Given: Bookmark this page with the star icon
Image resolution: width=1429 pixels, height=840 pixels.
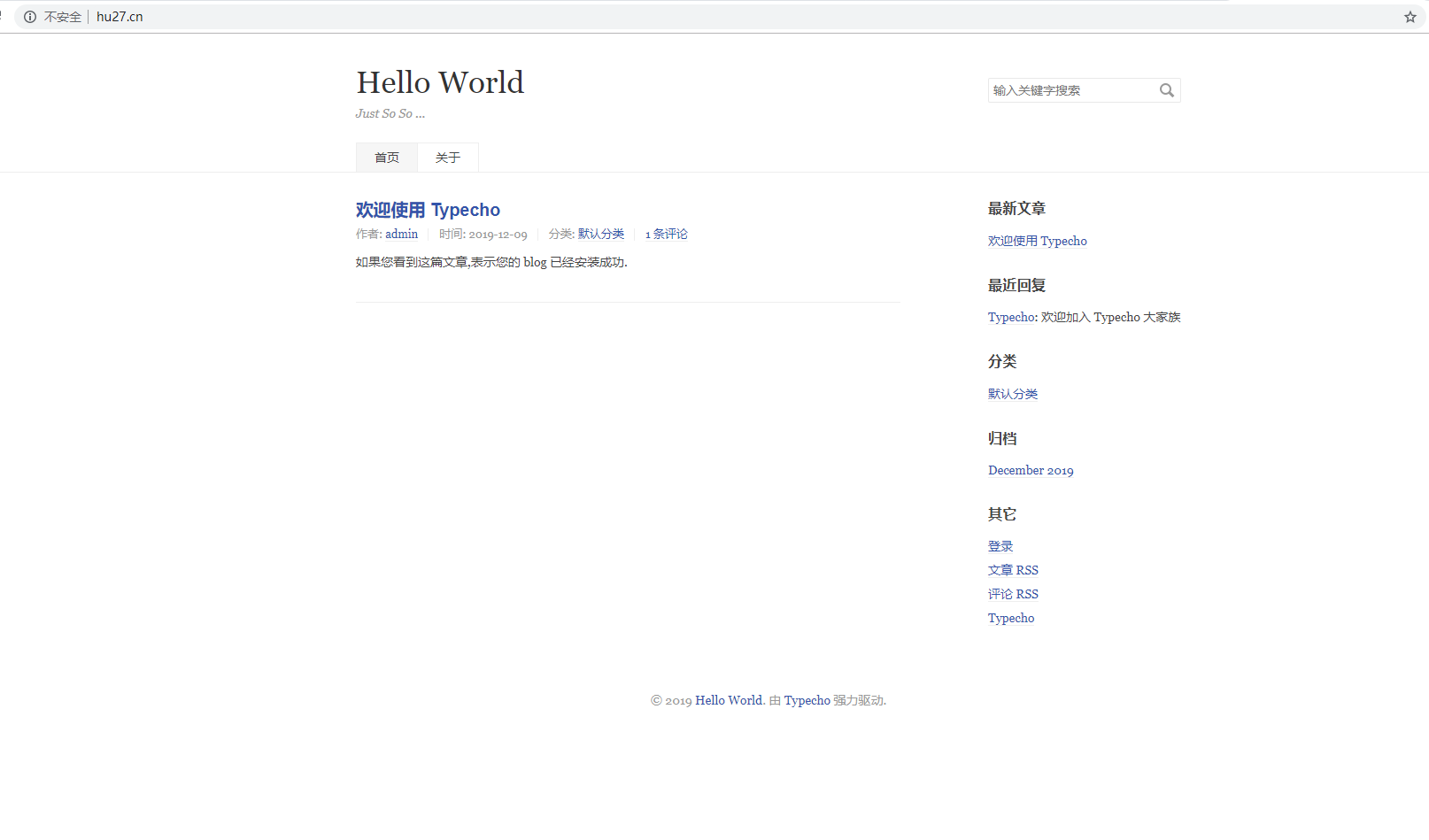Looking at the screenshot, I should [x=1410, y=17].
